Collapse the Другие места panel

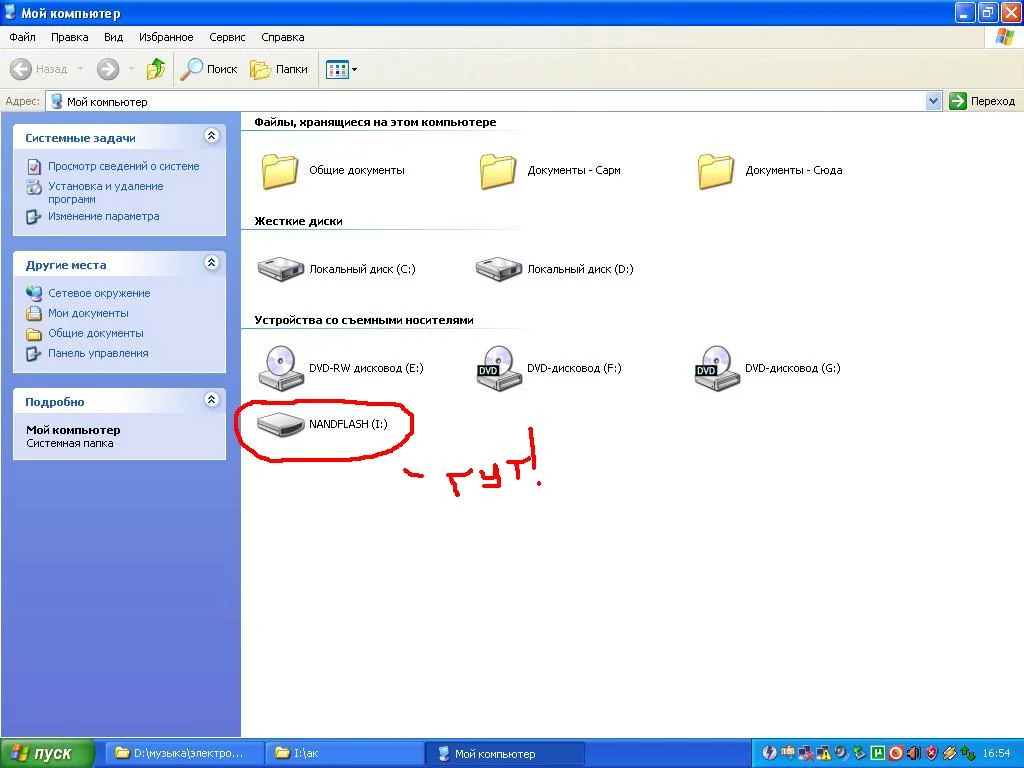pos(211,263)
